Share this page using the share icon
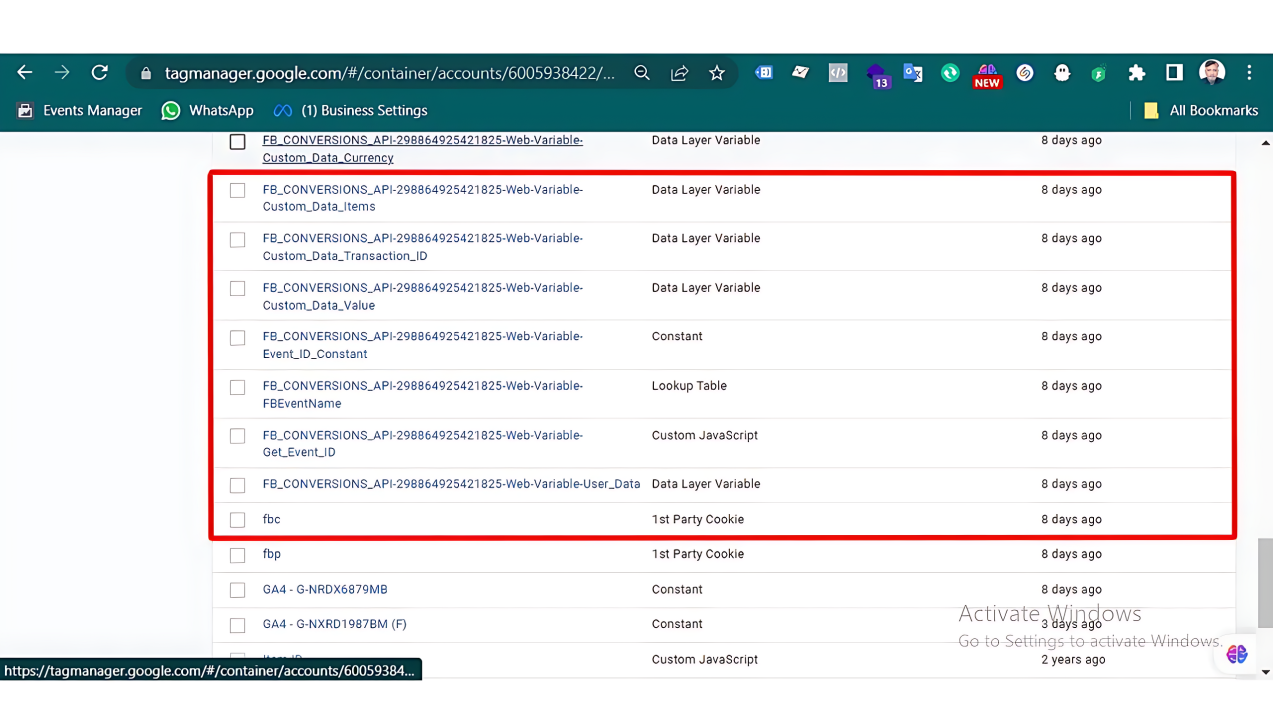1273x716 pixels. 680,73
